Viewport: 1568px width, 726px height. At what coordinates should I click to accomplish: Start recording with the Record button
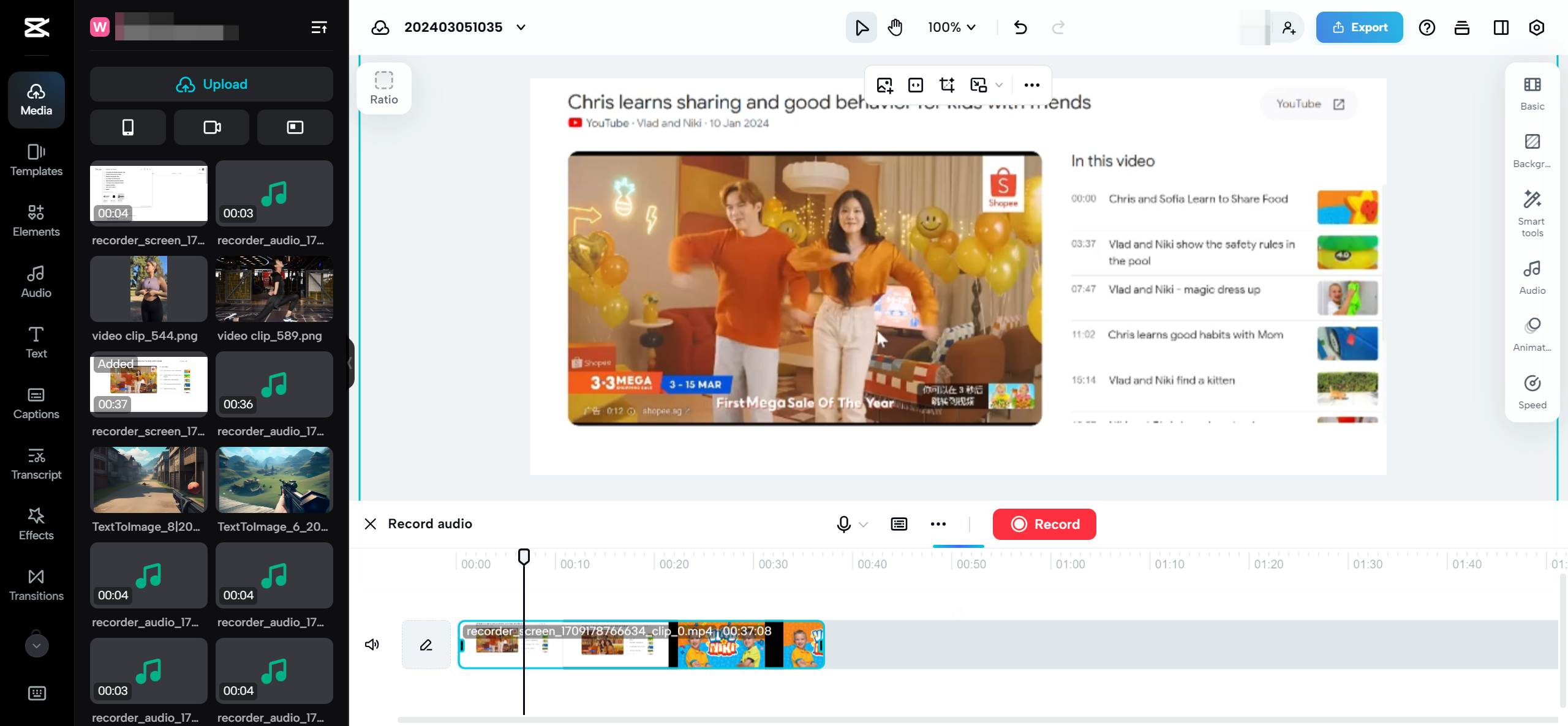[x=1044, y=524]
